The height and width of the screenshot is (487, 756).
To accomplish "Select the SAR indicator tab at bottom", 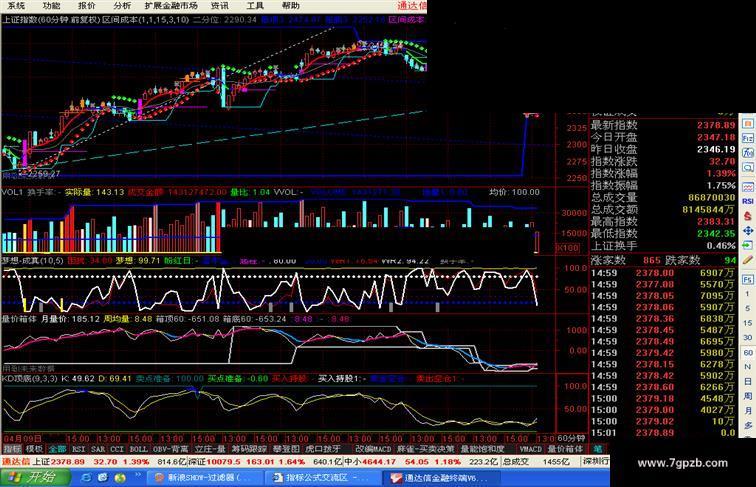I will [x=98, y=448].
